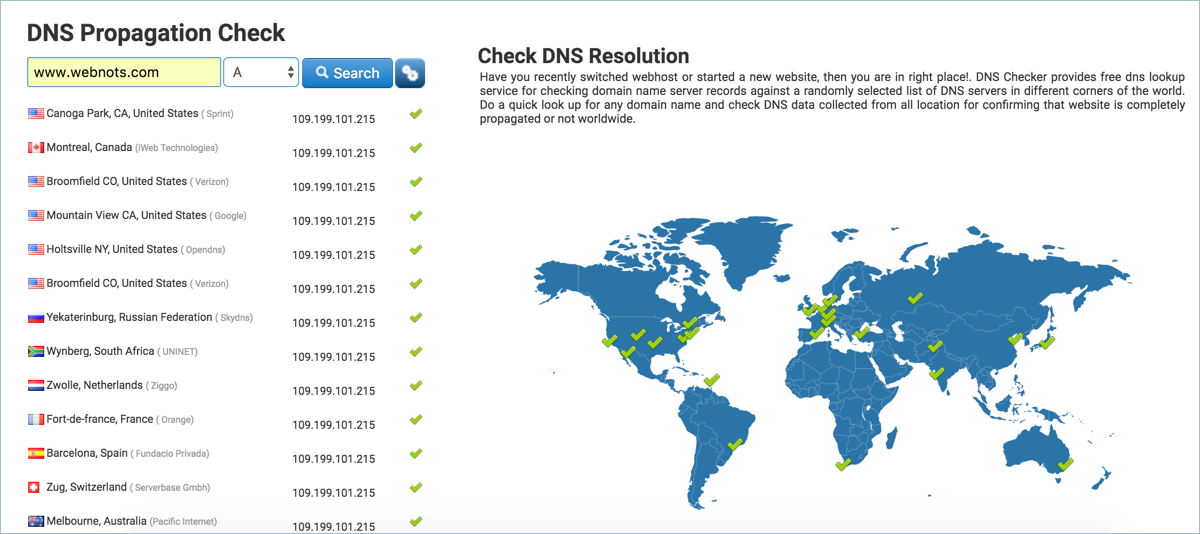Click the IP address in Zwolle row
Image resolution: width=1200 pixels, height=534 pixels.
point(334,391)
